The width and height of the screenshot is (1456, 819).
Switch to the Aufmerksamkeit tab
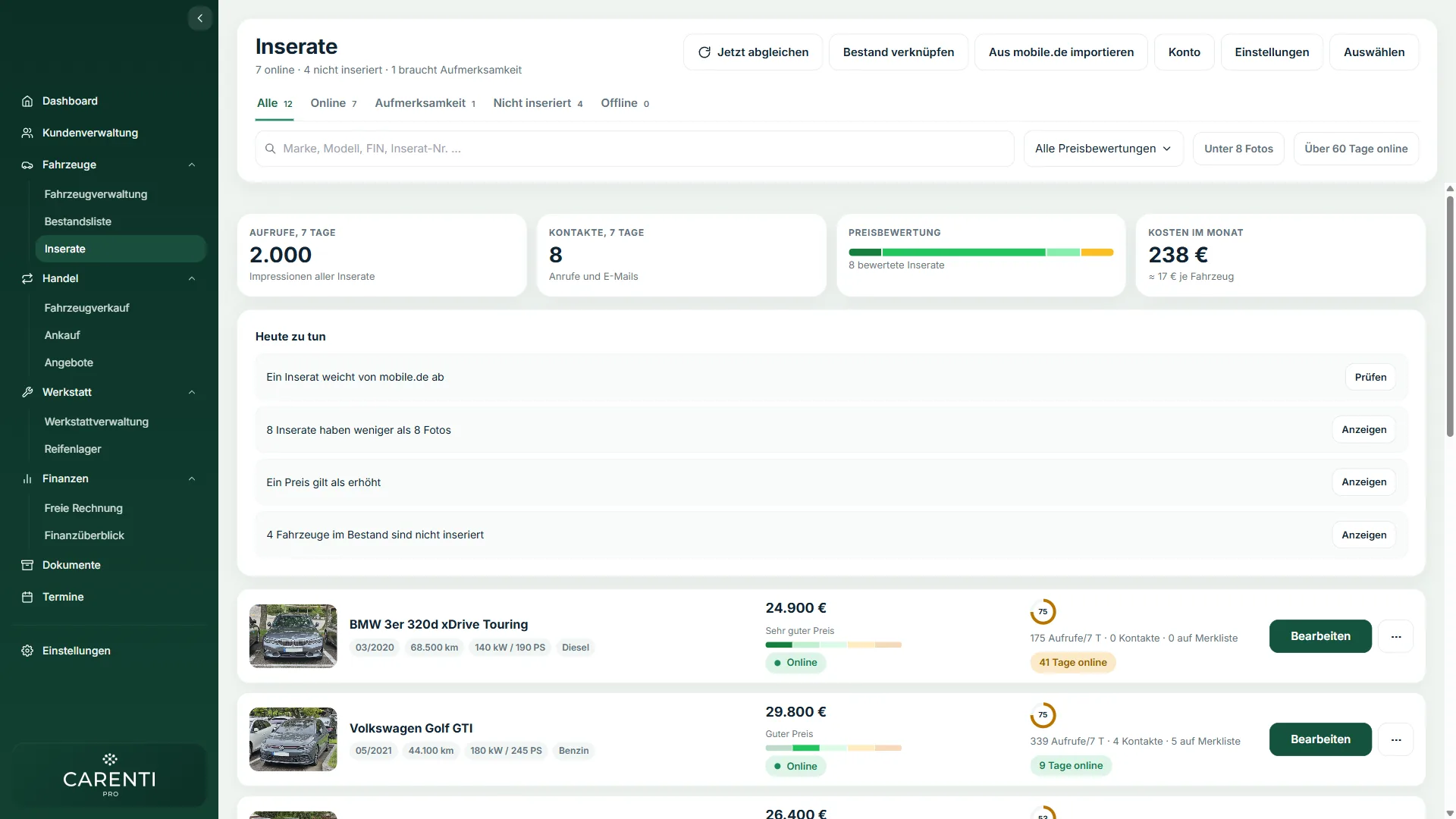(425, 103)
